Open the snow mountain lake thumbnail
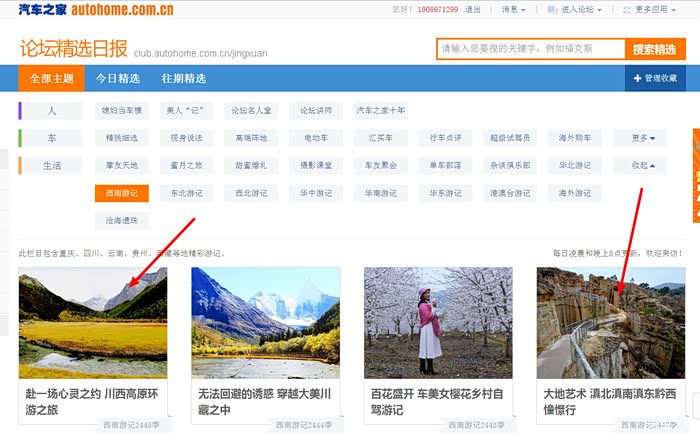The height and width of the screenshot is (435, 700). [x=266, y=323]
